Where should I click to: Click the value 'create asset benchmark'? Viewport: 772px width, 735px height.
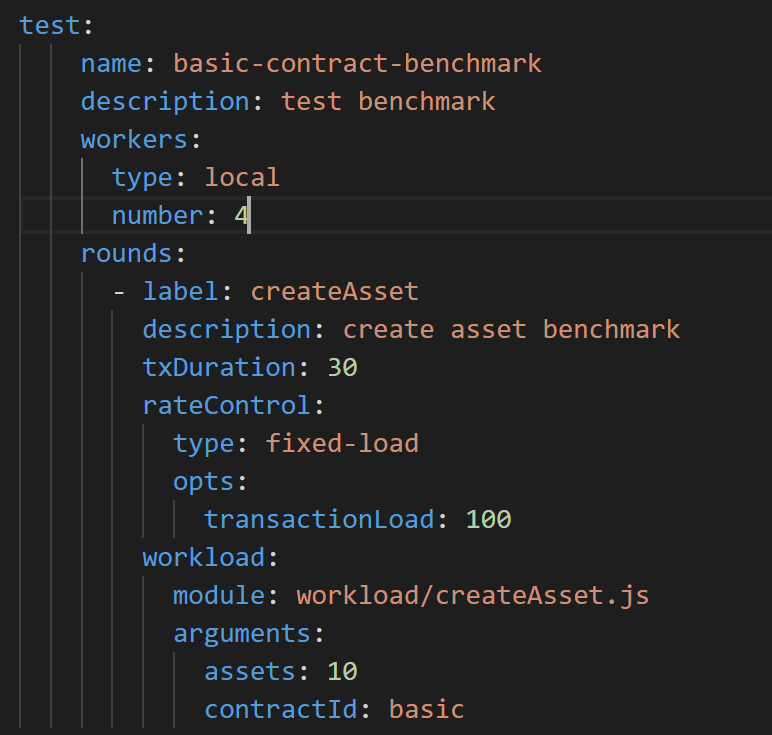[x=512, y=329]
